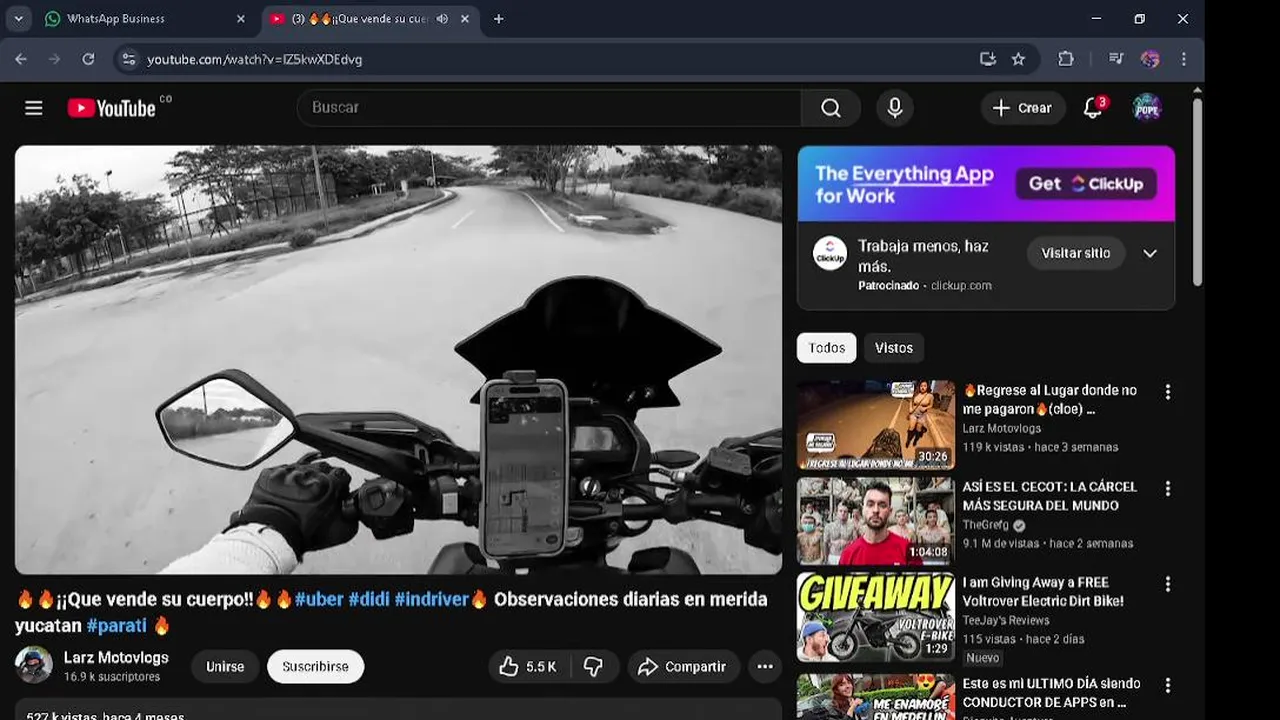
Task: Open the video's more actions menu
Action: (765, 667)
